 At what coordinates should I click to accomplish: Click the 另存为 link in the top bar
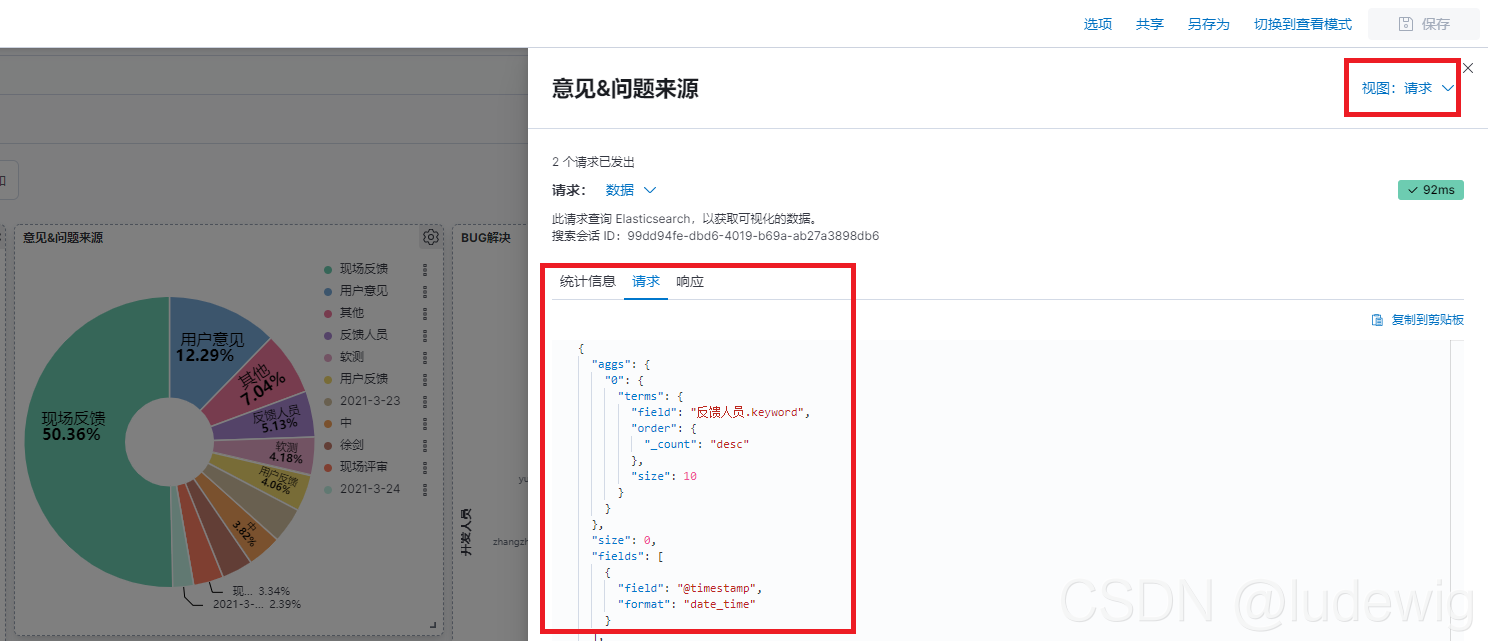pos(1207,23)
